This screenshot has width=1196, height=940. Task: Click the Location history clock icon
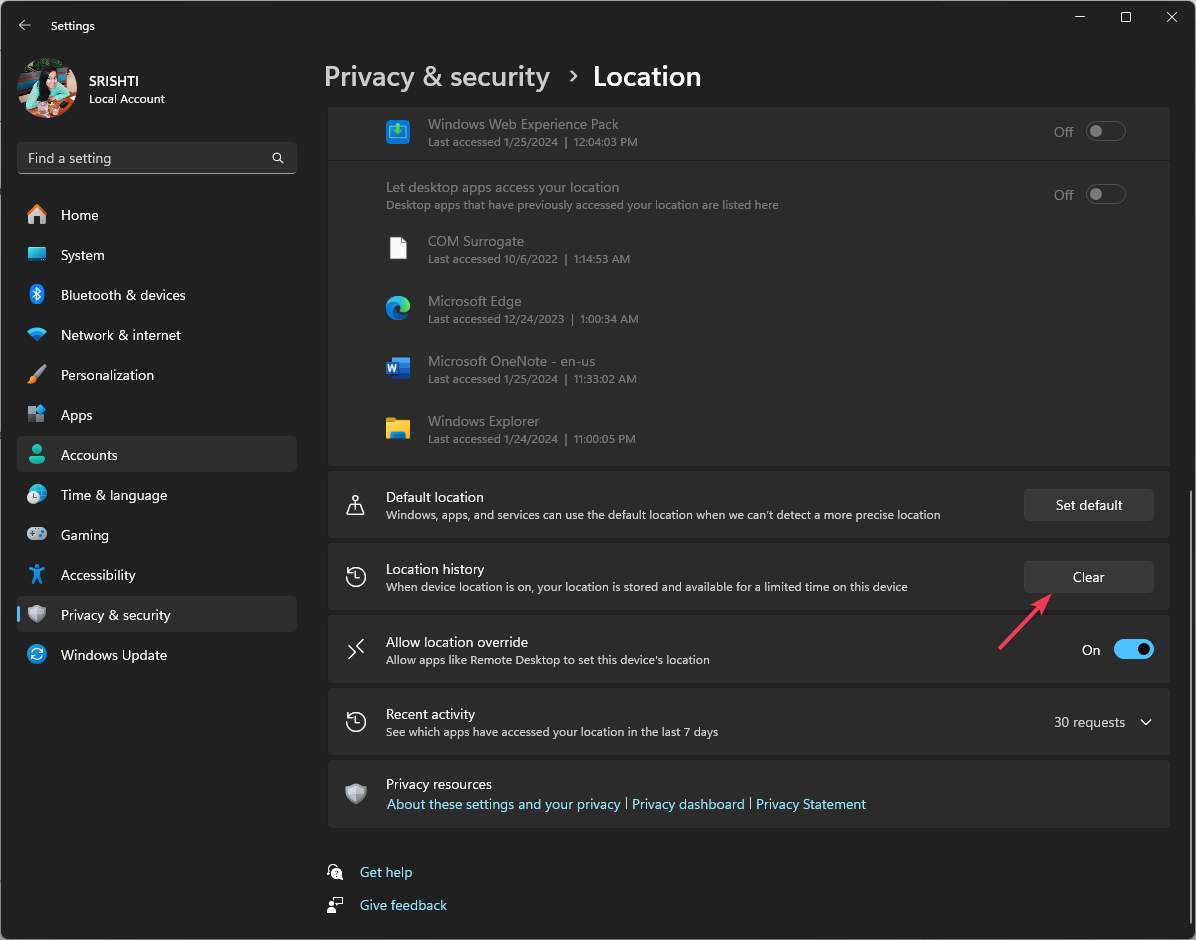point(355,577)
